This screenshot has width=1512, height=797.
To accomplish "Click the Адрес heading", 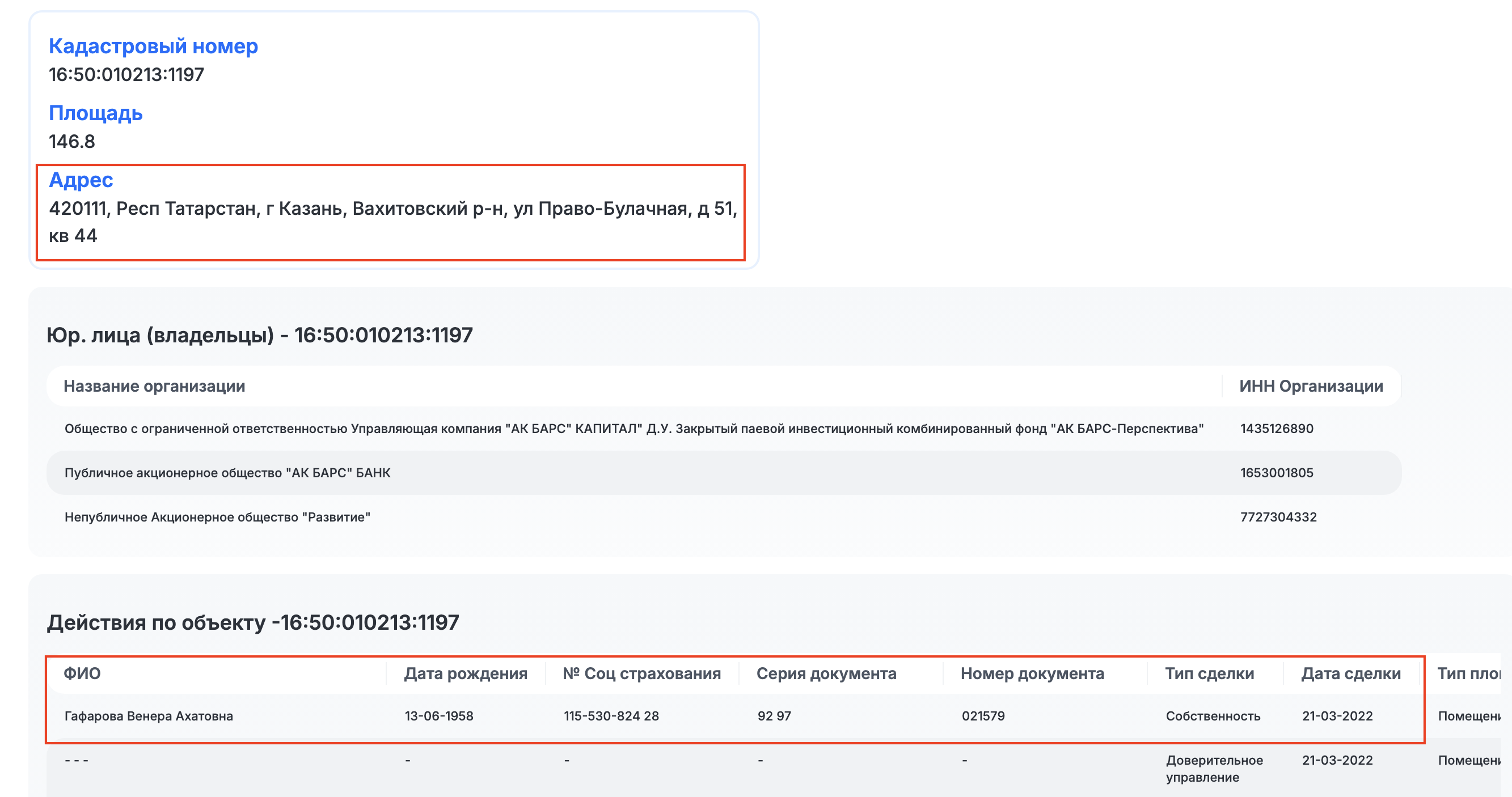I will (x=81, y=180).
